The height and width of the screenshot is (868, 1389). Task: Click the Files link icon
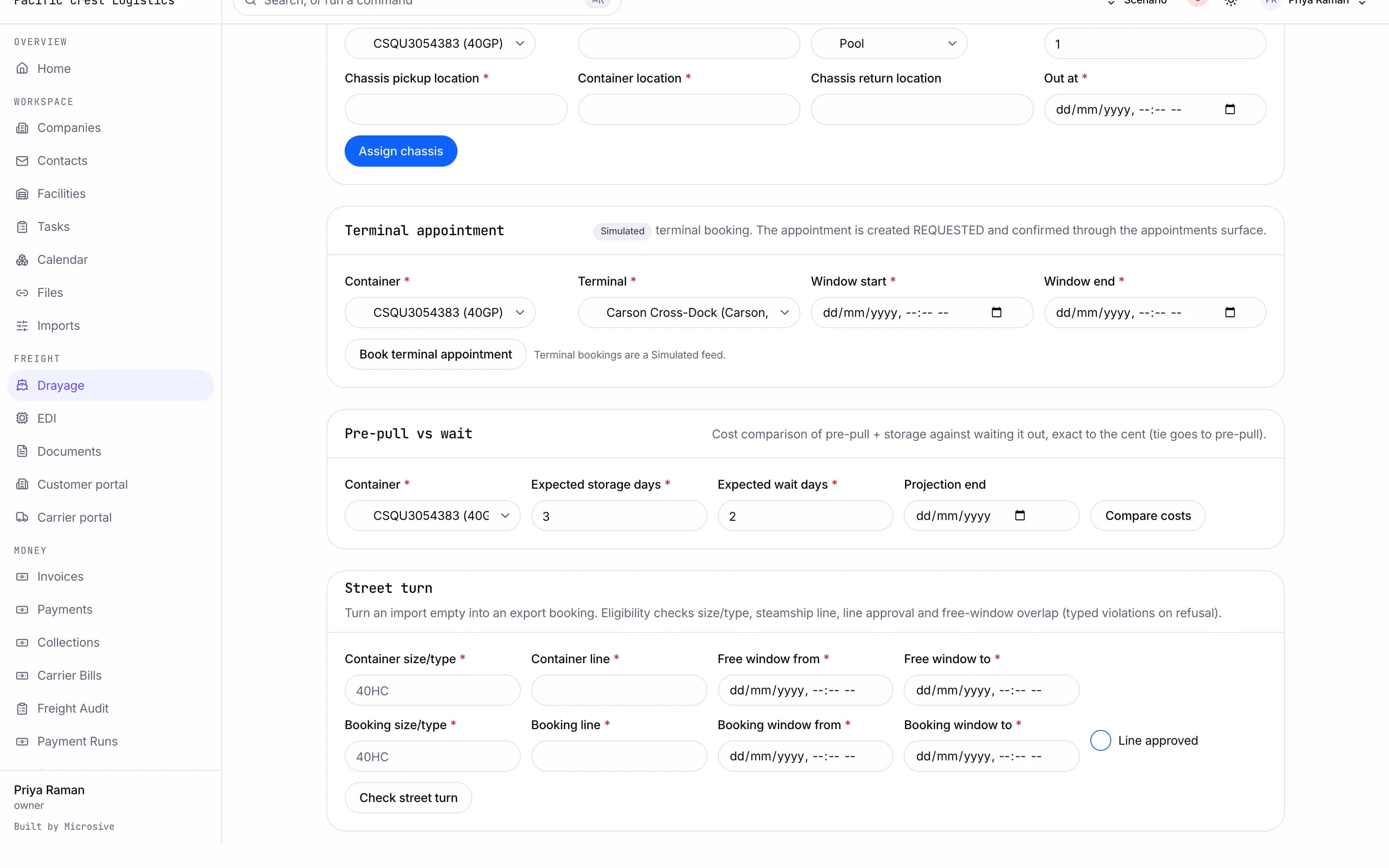click(22, 293)
